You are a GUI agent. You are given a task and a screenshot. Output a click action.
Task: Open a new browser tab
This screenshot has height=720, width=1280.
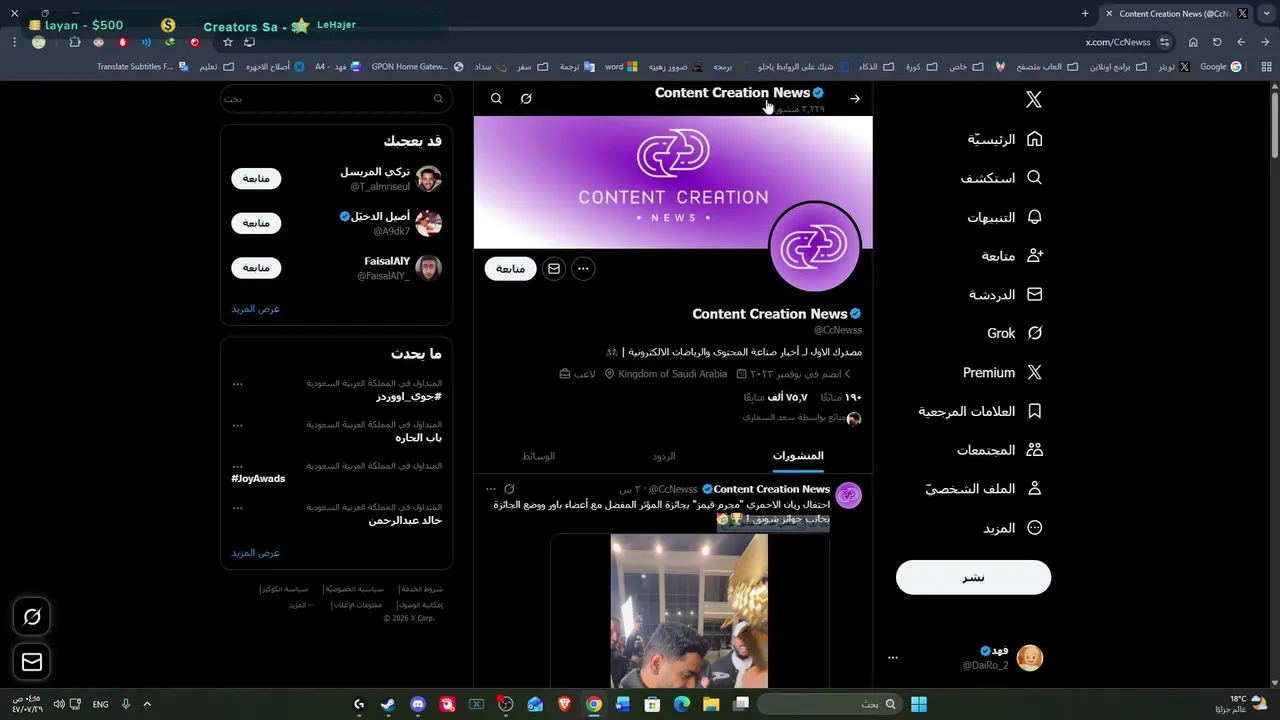[1085, 14]
